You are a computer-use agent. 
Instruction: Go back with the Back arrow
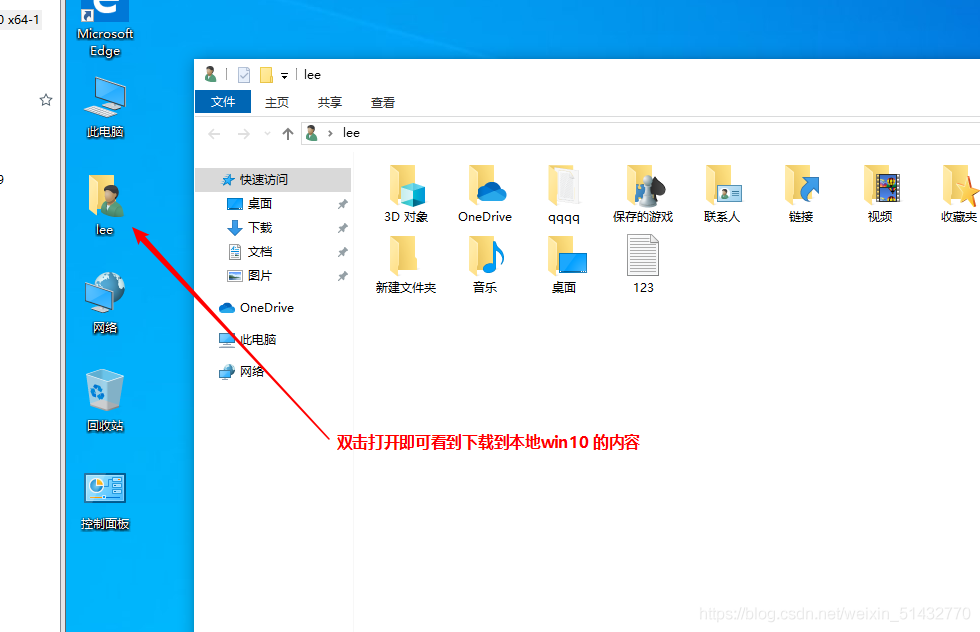pyautogui.click(x=214, y=134)
